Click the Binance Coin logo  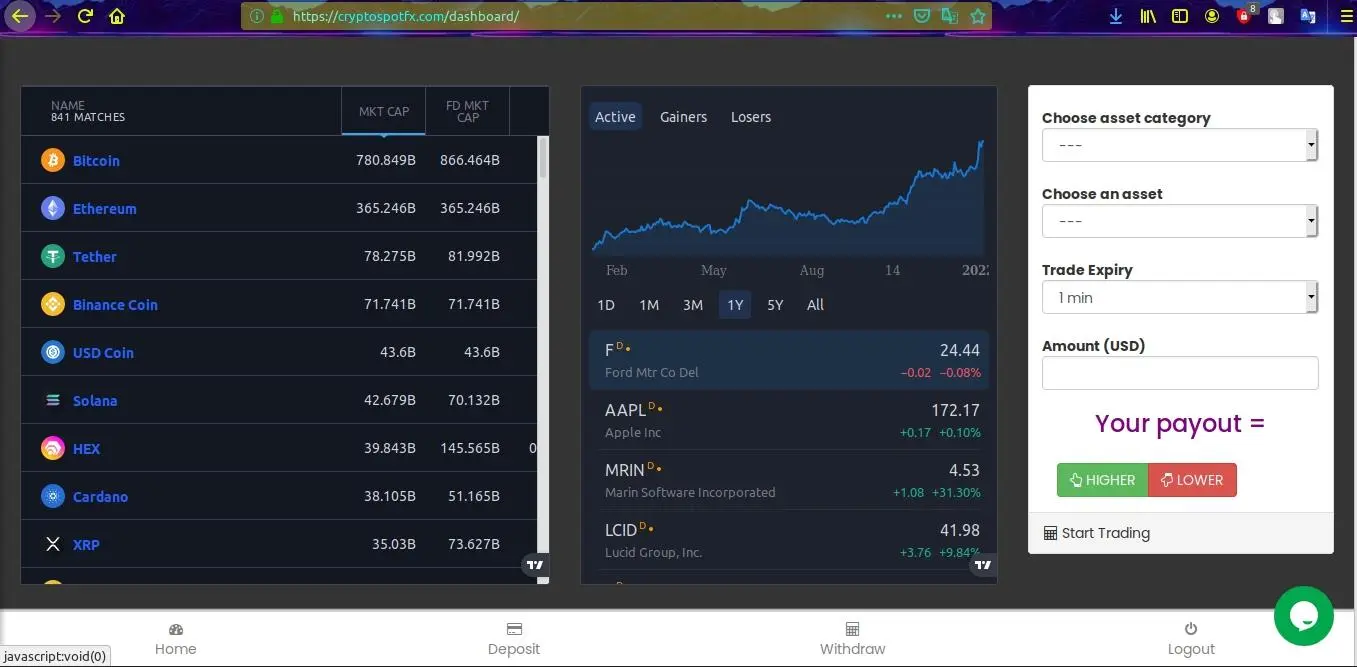point(53,304)
